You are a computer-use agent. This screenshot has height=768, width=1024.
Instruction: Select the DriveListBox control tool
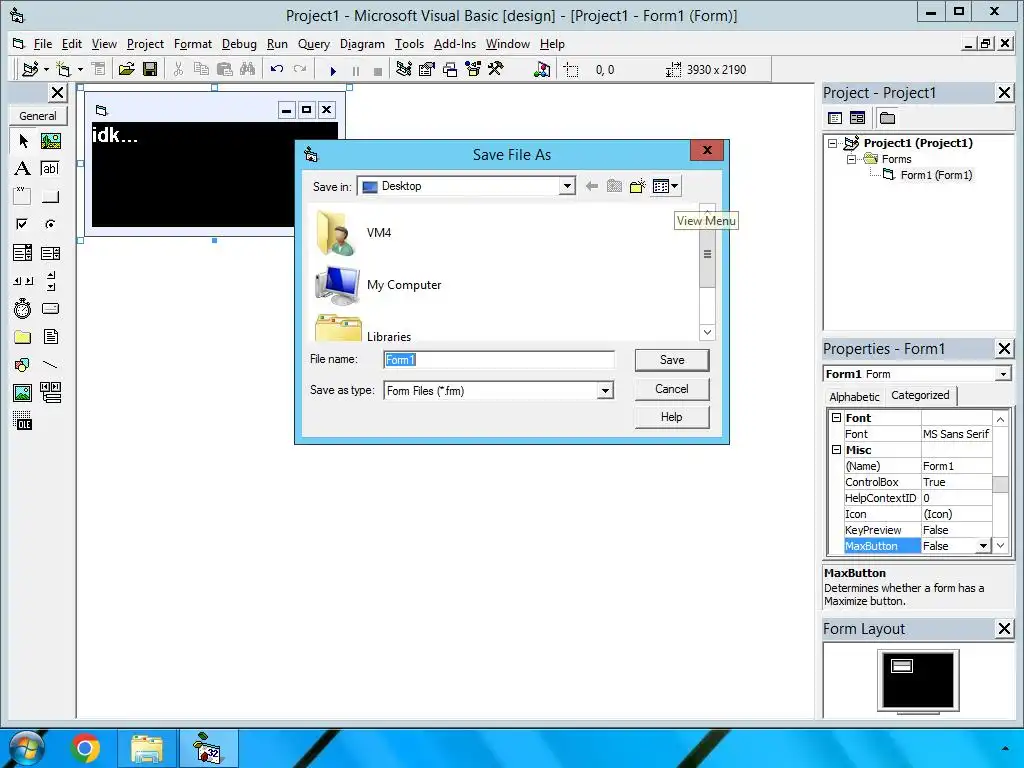click(x=50, y=308)
